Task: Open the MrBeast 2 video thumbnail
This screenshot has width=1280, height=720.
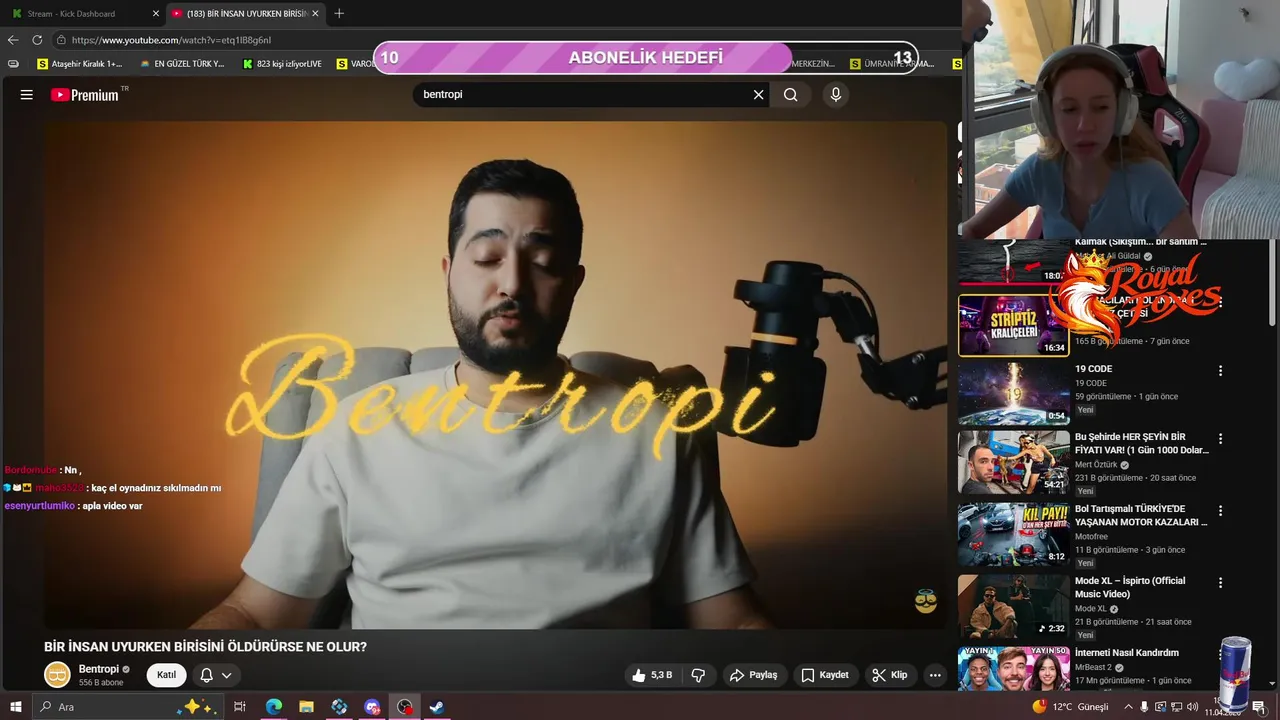Action: click(1014, 669)
